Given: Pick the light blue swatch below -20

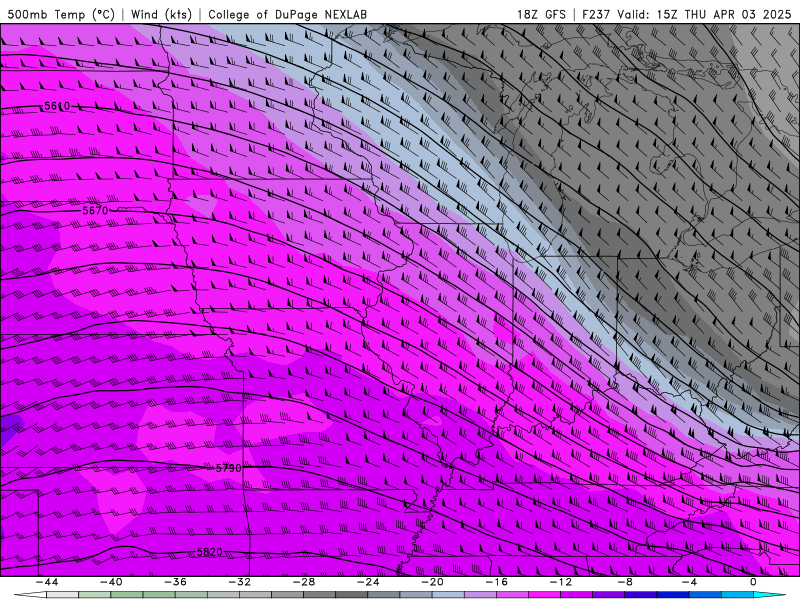Looking at the screenshot, I should pos(448,595).
